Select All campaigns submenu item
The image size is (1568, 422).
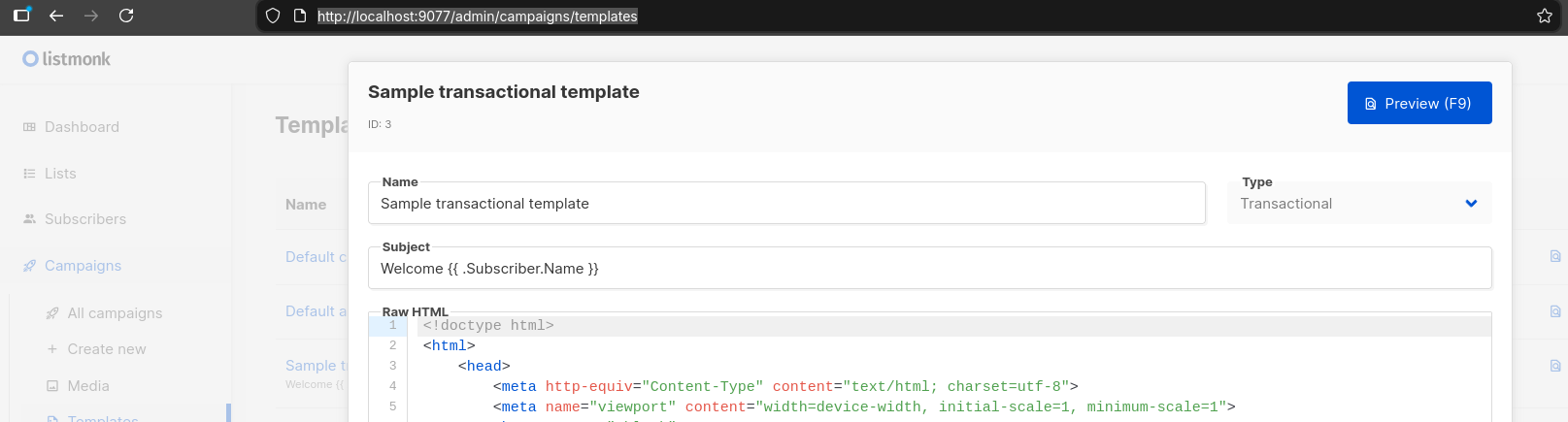[x=115, y=313]
